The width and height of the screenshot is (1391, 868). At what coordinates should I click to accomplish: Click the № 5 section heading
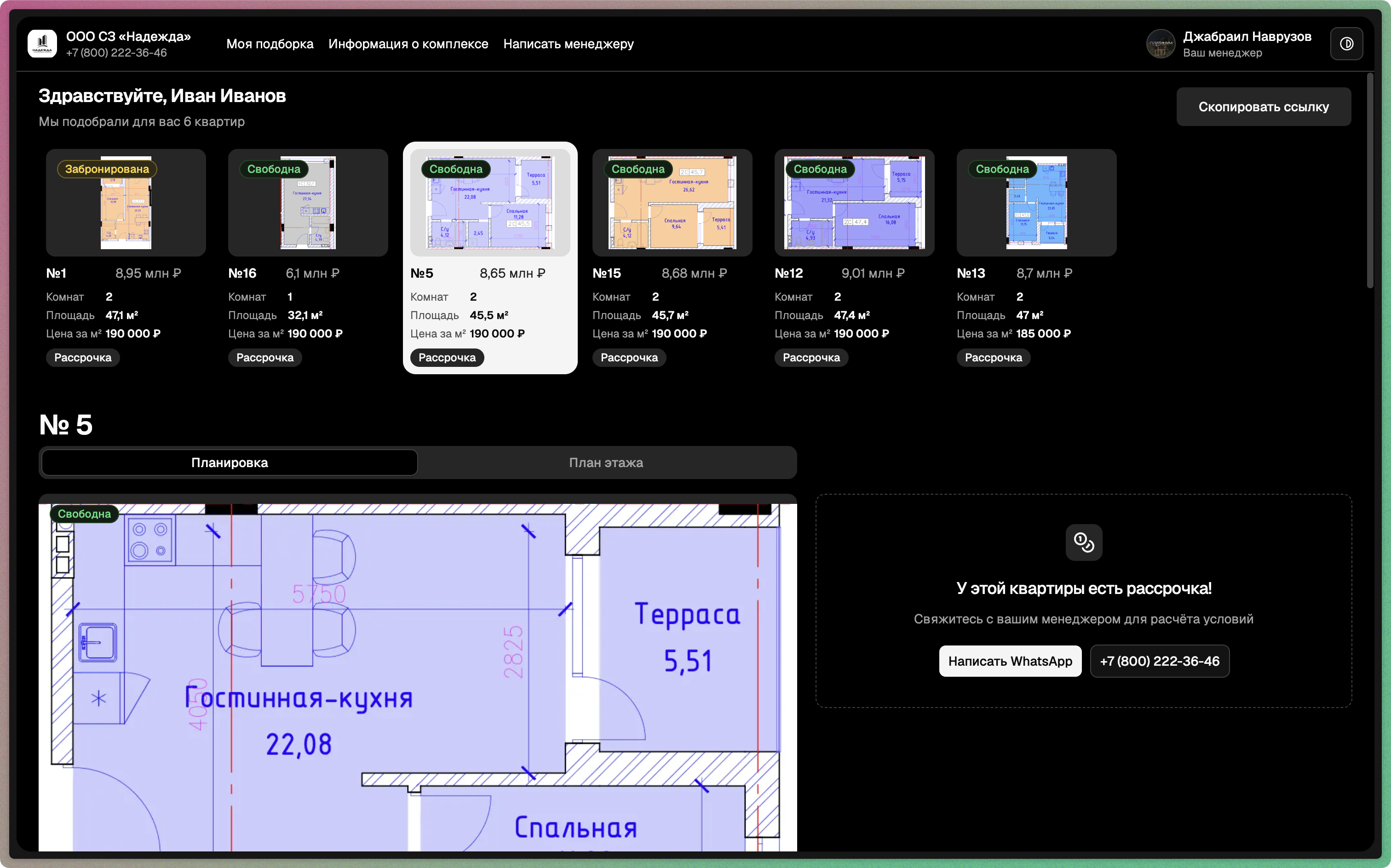click(65, 425)
